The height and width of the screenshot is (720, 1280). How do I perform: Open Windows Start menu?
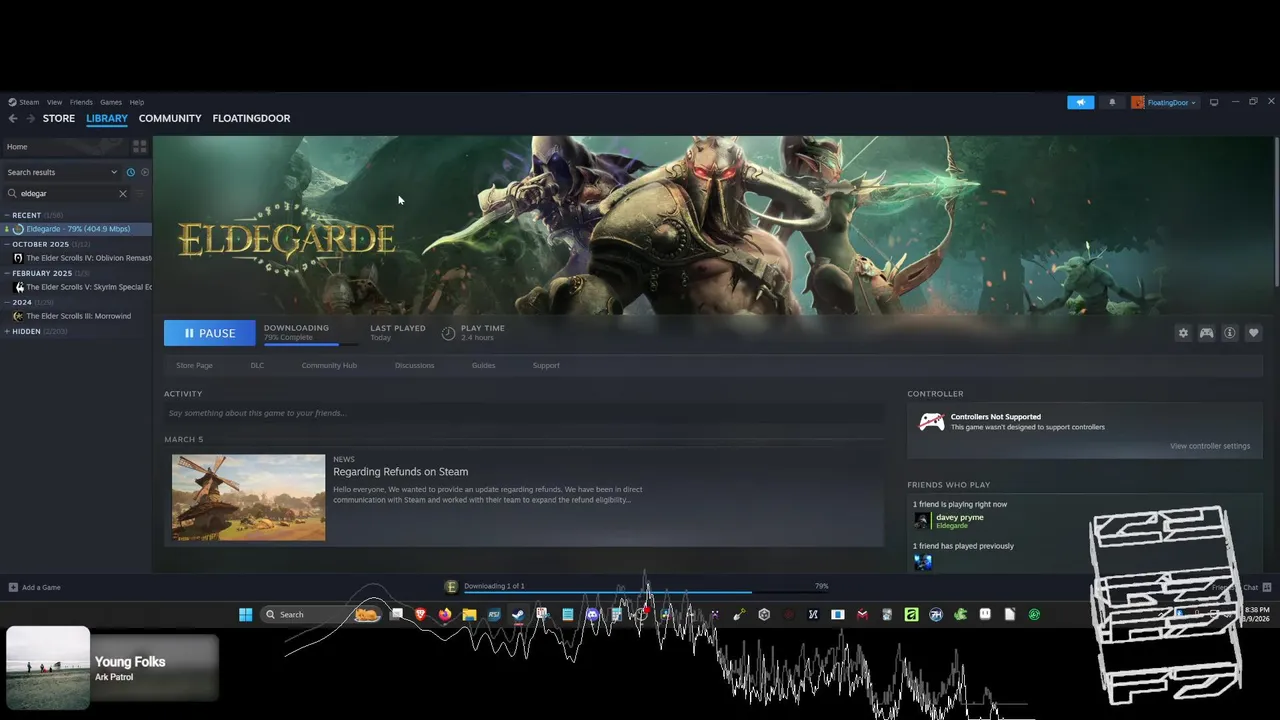tap(246, 614)
